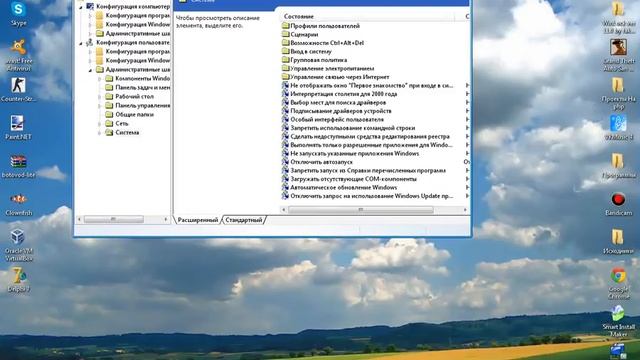Launch the Clownfish desktop icon

coord(18,204)
